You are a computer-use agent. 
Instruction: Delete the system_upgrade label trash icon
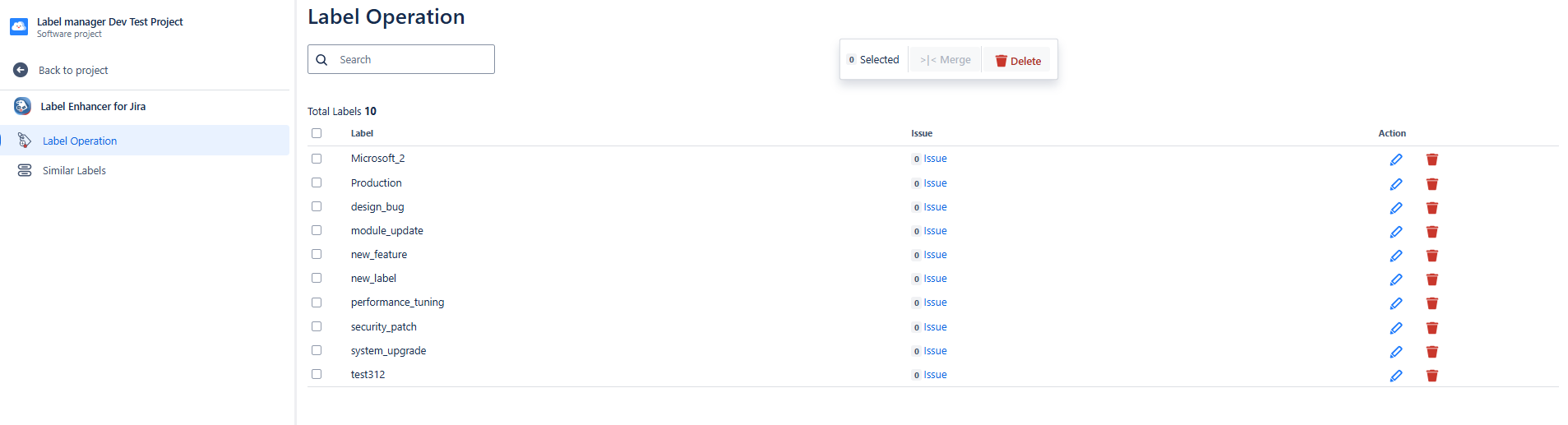tap(1432, 352)
